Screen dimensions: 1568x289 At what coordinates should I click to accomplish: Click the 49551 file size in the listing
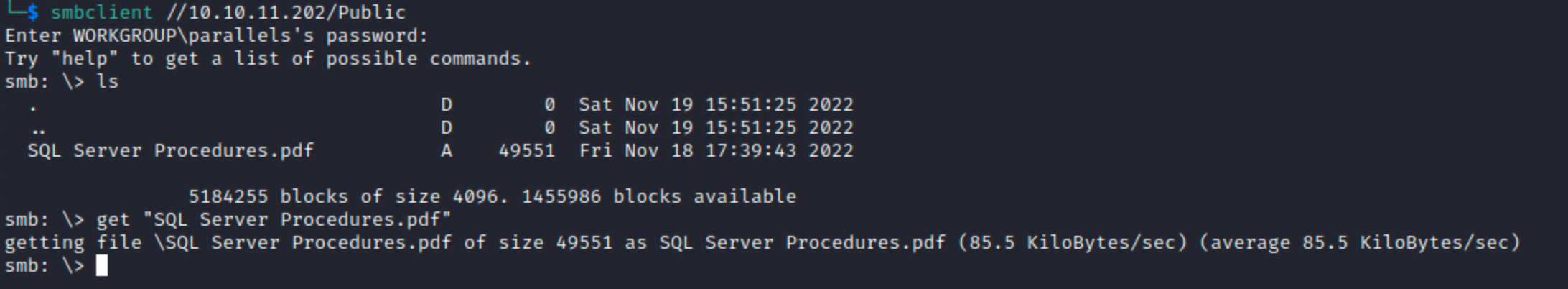point(526,150)
